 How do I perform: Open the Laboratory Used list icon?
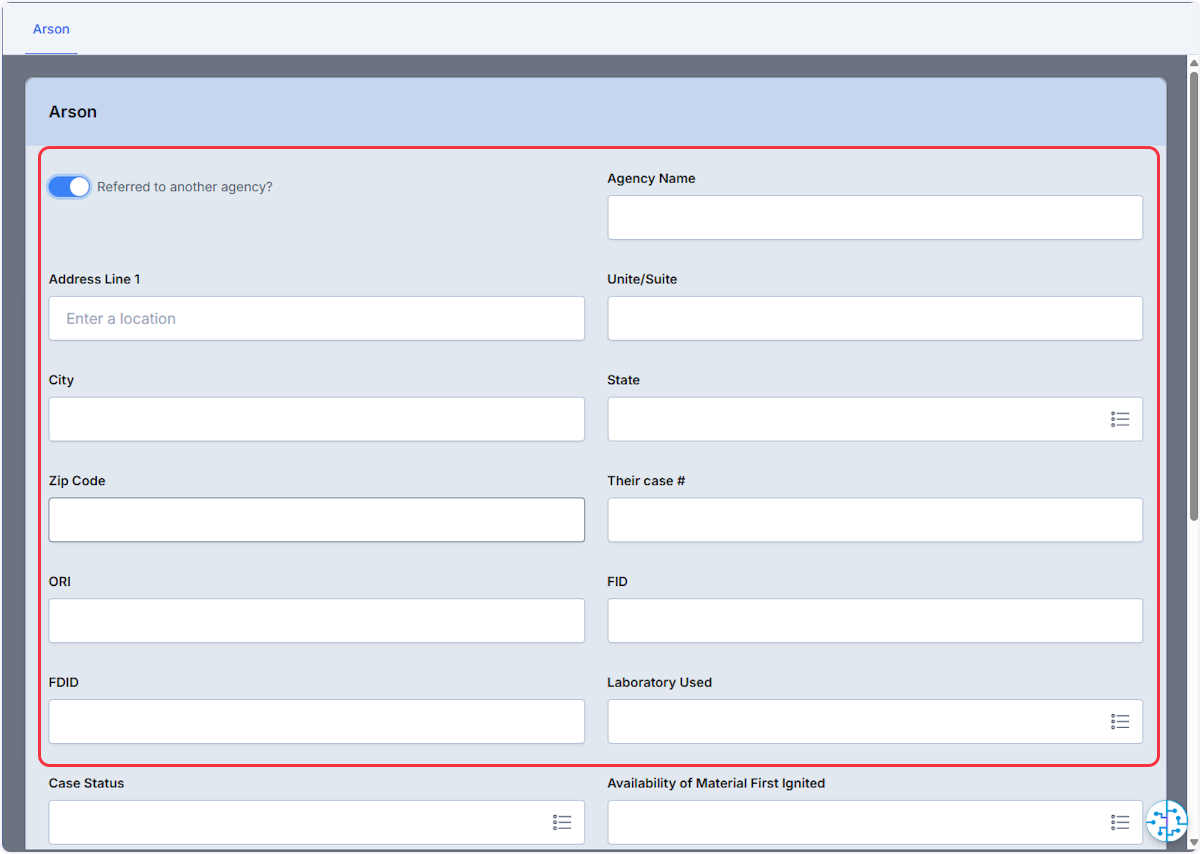(x=1120, y=721)
